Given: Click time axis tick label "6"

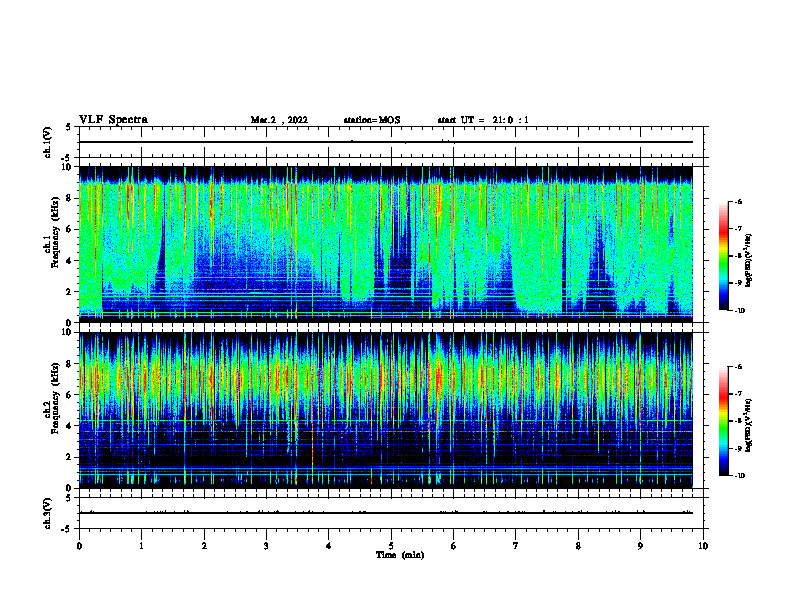Looking at the screenshot, I should point(454,546).
